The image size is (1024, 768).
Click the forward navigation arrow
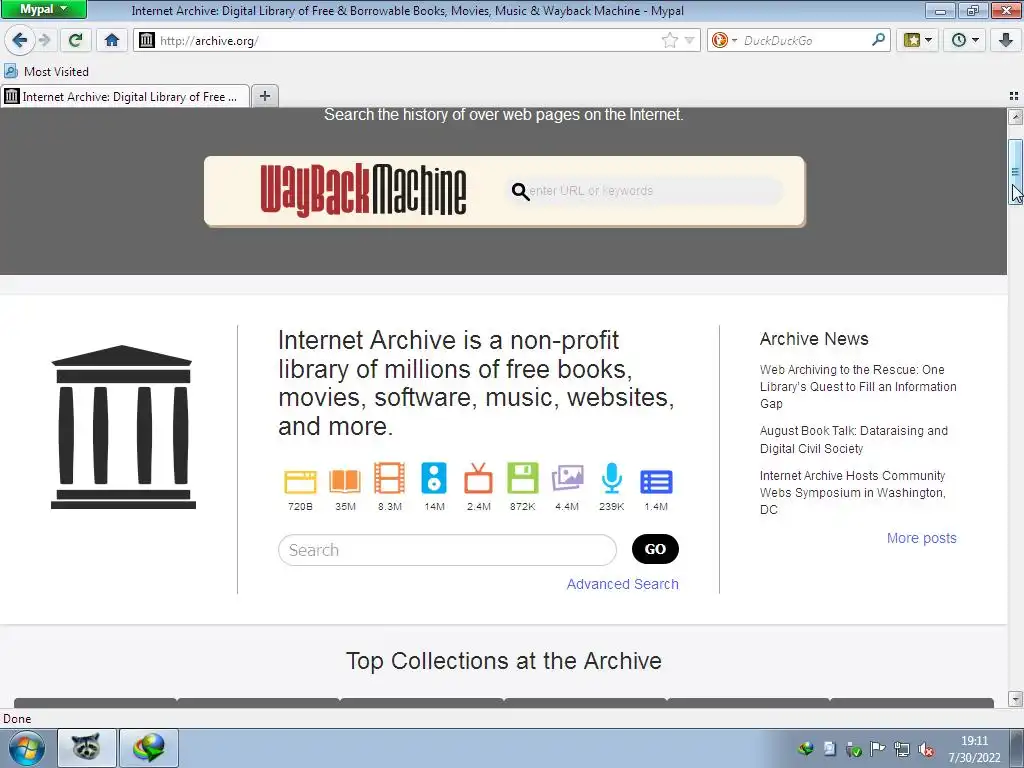45,40
